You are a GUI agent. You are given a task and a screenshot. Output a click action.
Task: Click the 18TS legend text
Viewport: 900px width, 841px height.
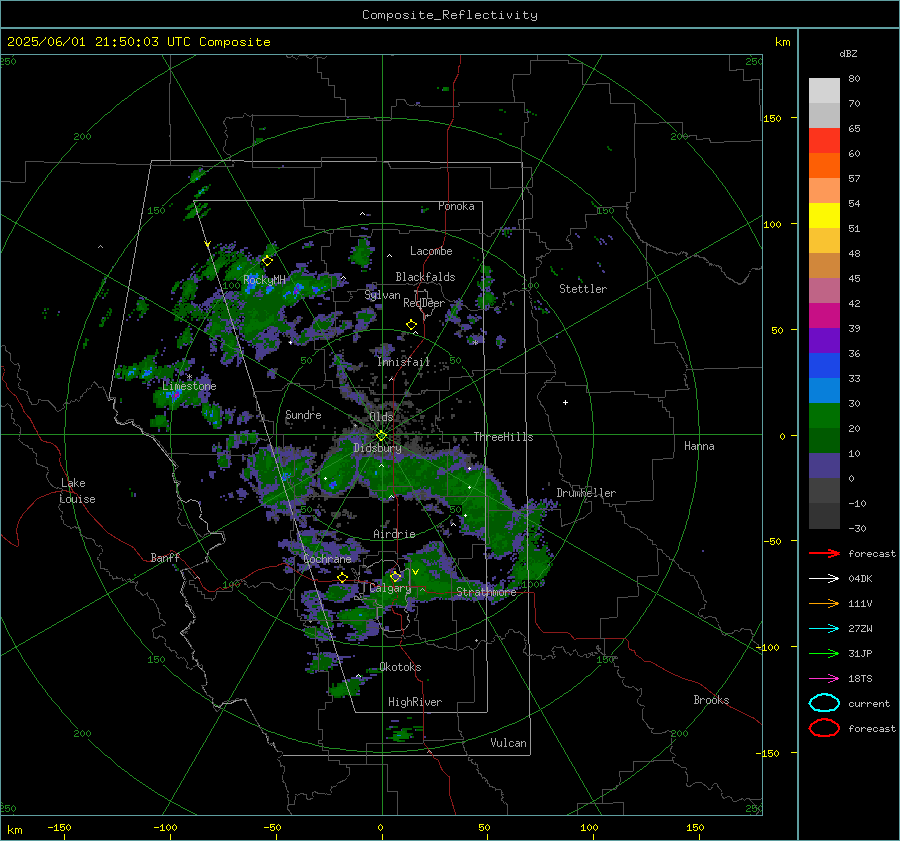pyautogui.click(x=860, y=679)
